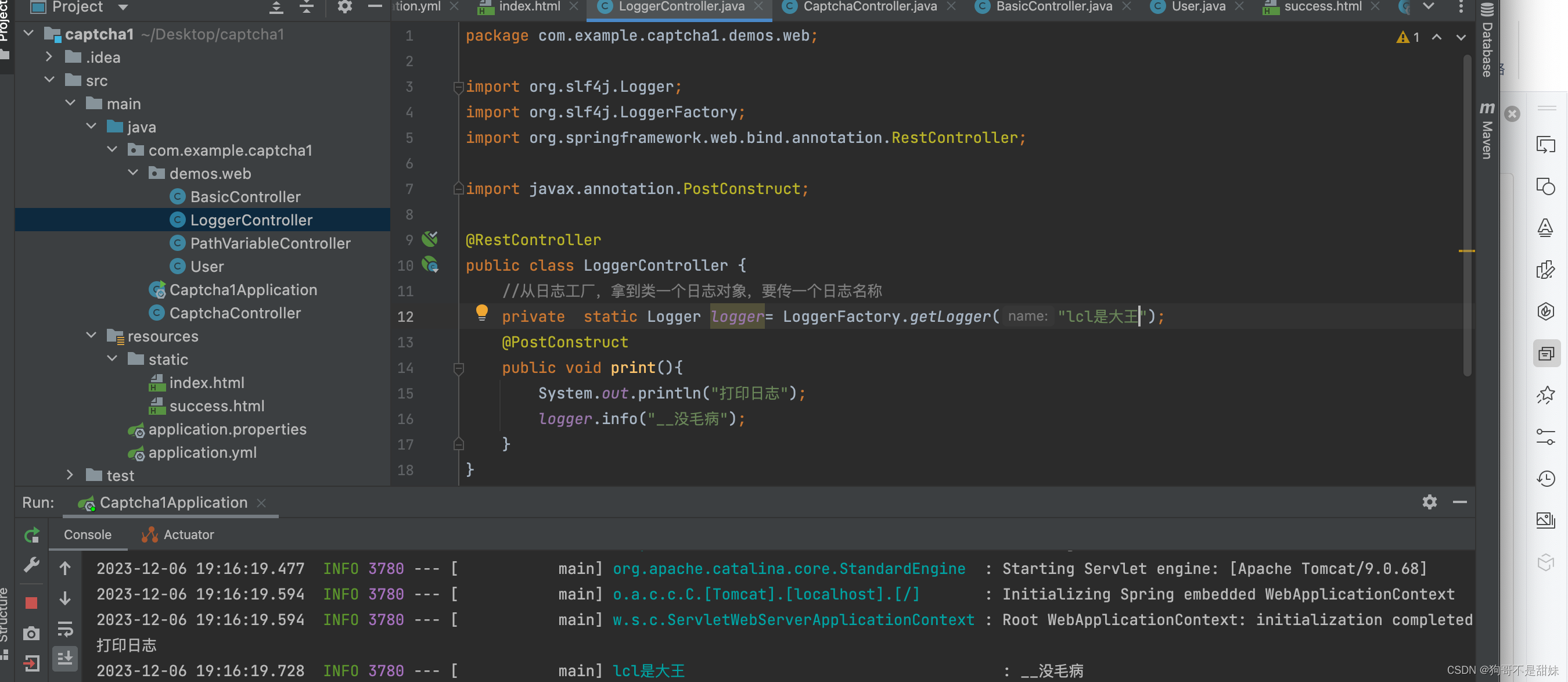Click the light bulb quick-fix icon
This screenshot has height=682, width=1568.
[481, 313]
